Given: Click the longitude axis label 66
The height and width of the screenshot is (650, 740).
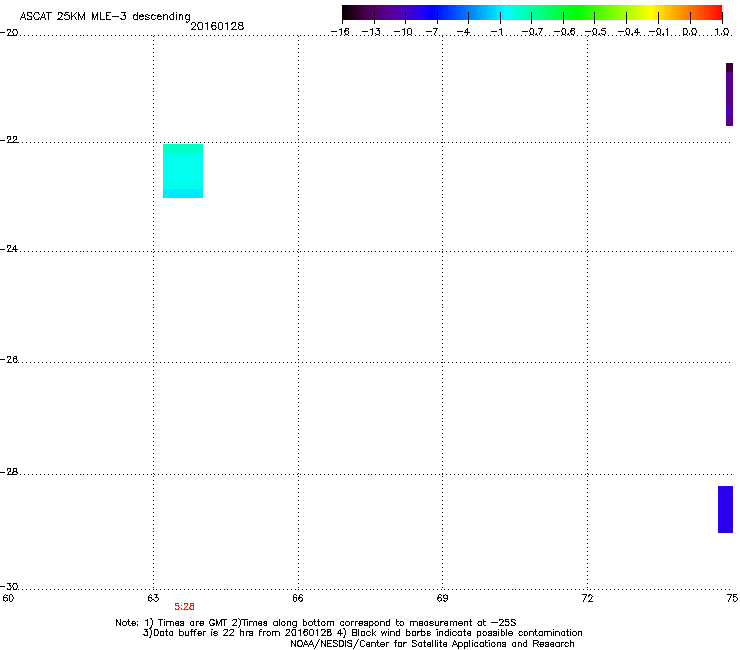Looking at the screenshot, I should point(298,599).
